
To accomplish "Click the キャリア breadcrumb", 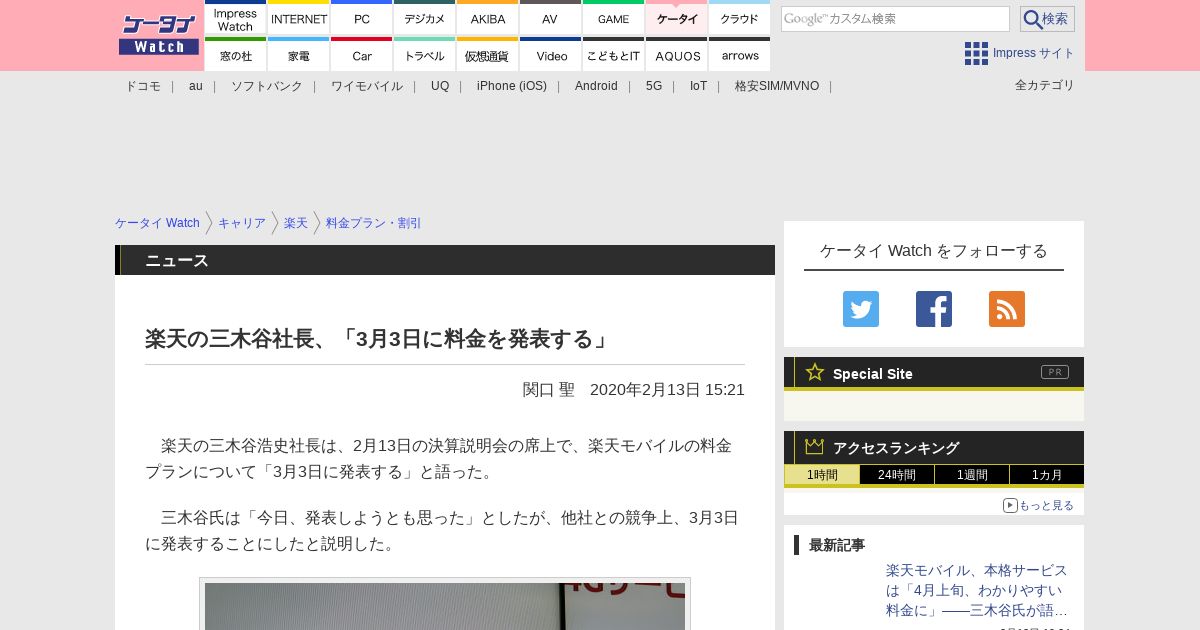I will 242,223.
